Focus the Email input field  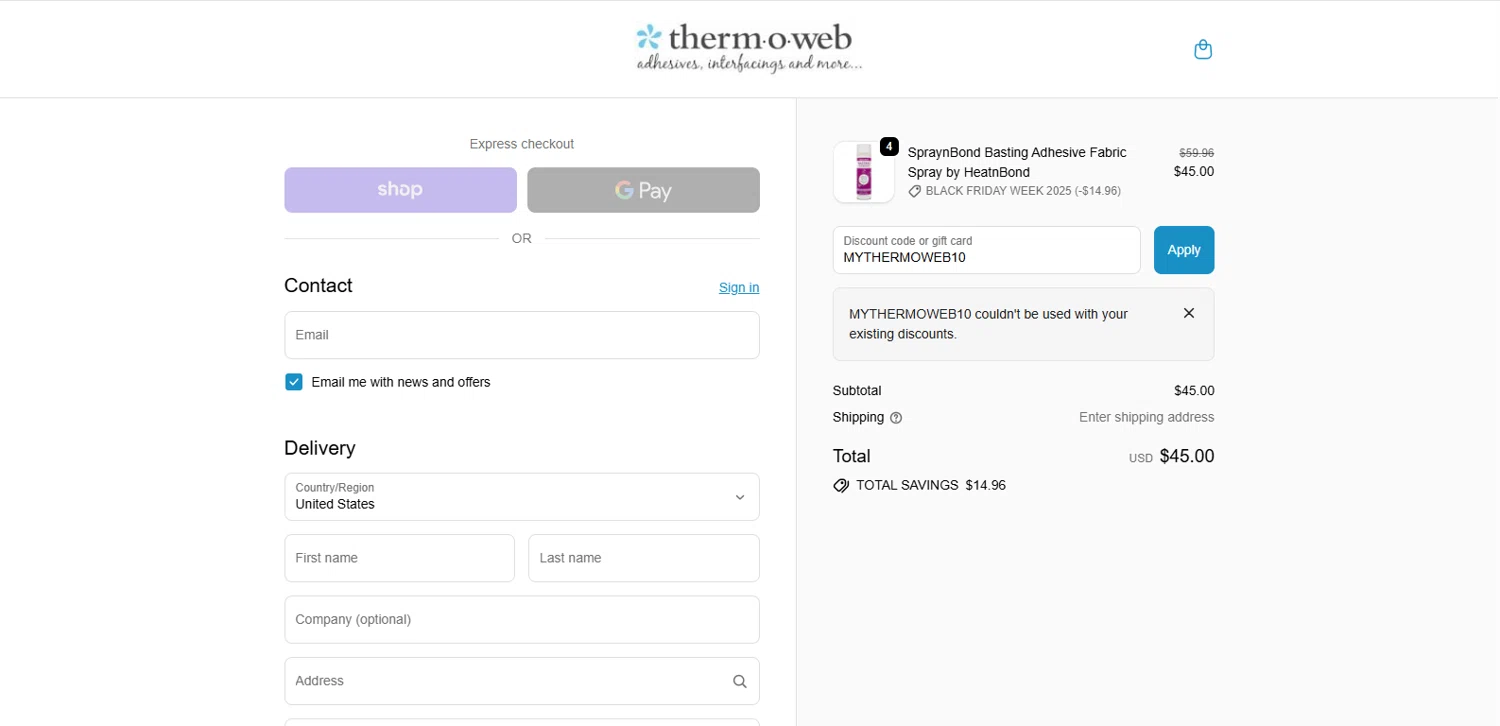click(522, 335)
